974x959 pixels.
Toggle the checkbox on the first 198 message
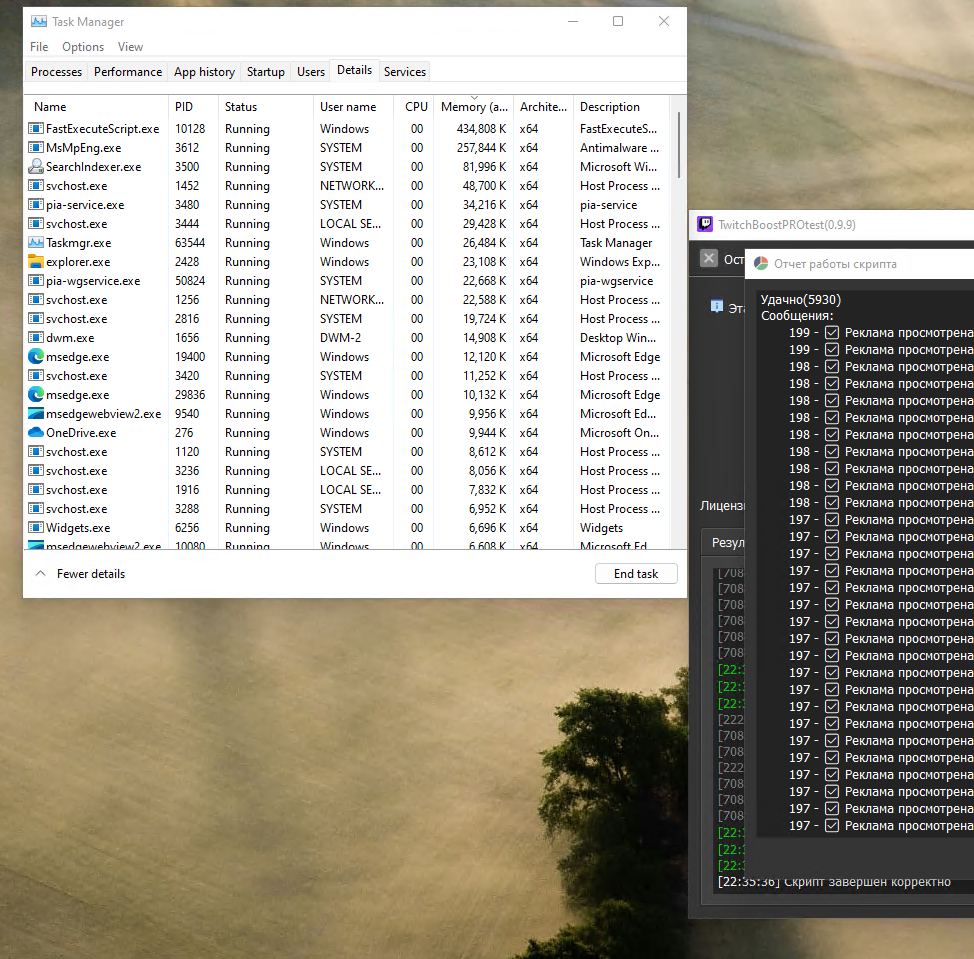click(831, 367)
